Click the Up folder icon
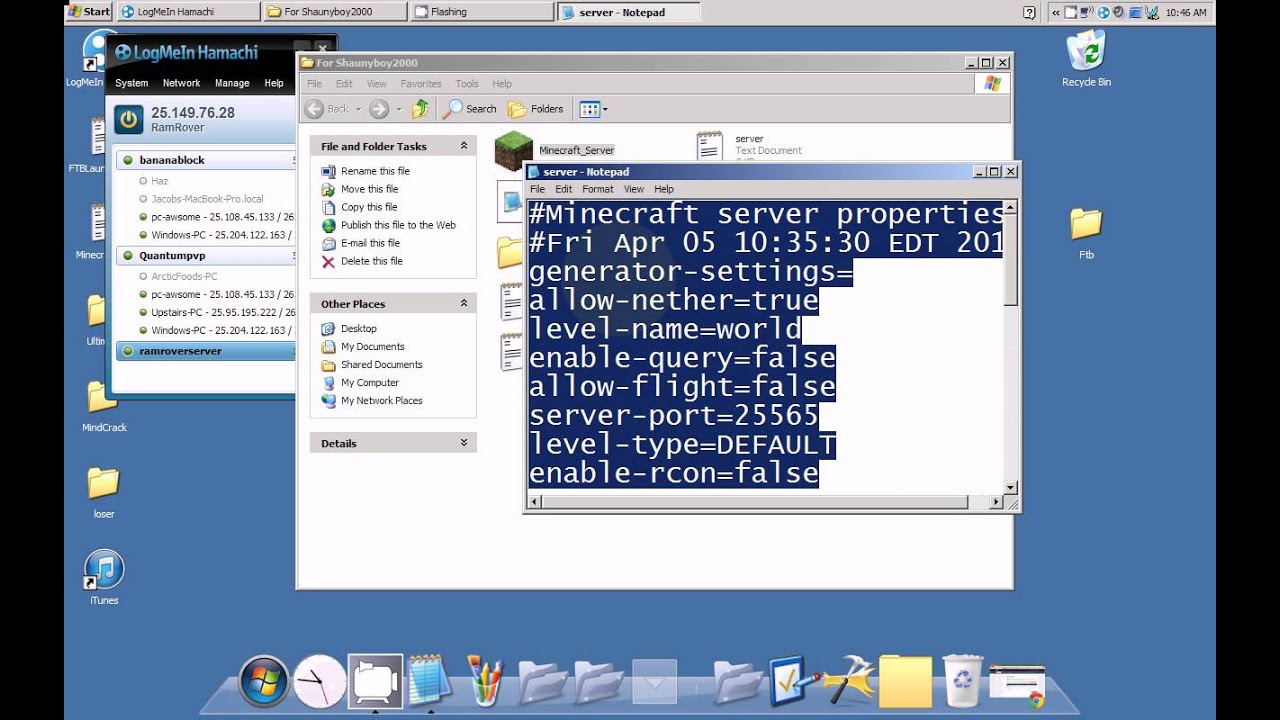 coord(421,109)
